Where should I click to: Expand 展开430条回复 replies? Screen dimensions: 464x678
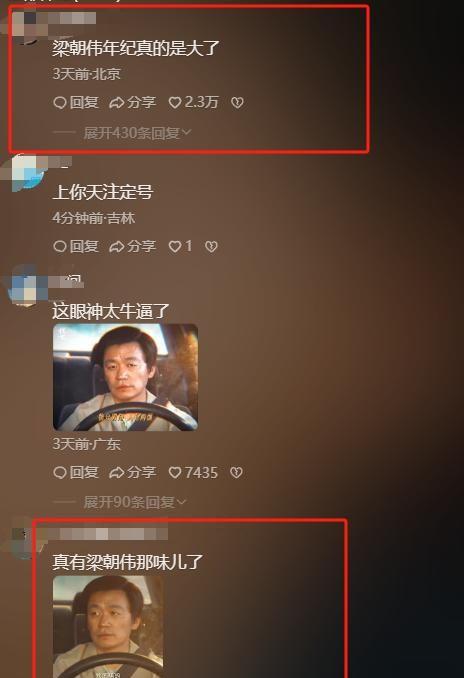tap(137, 133)
